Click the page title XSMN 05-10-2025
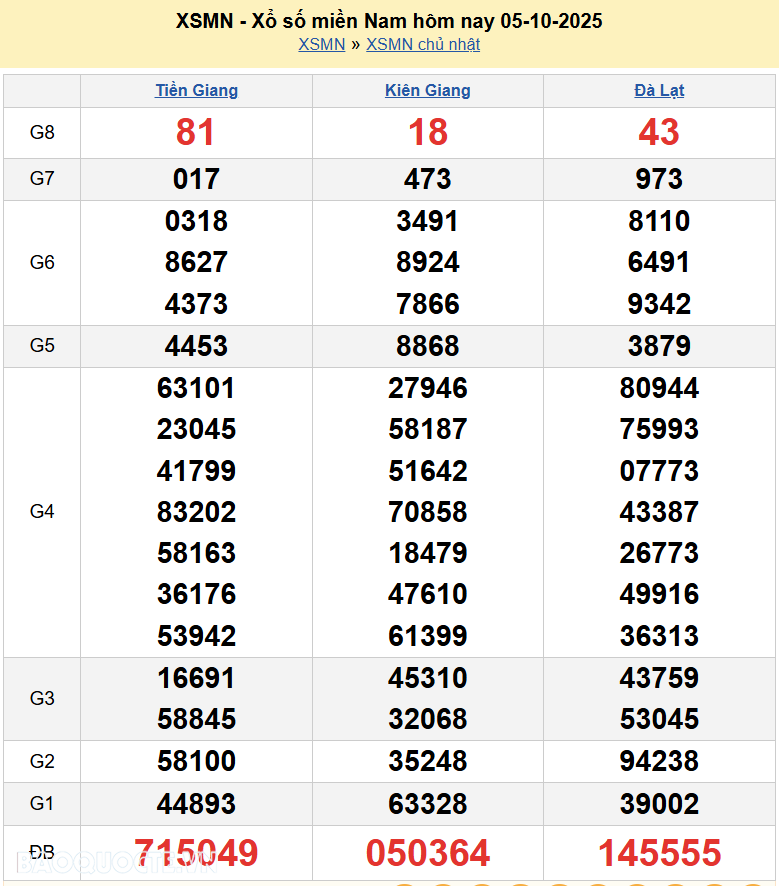The image size is (779, 886). pos(389,21)
